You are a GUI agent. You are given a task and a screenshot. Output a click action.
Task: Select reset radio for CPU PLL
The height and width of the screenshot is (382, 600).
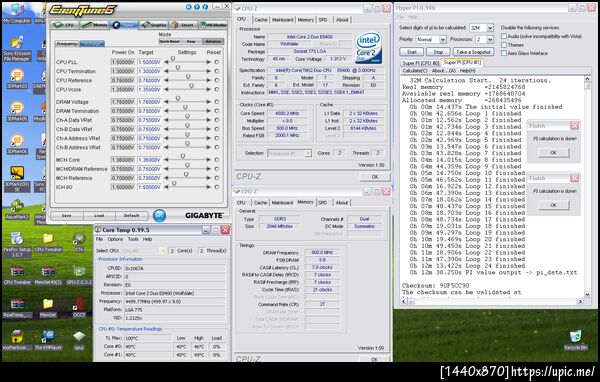[x=217, y=62]
